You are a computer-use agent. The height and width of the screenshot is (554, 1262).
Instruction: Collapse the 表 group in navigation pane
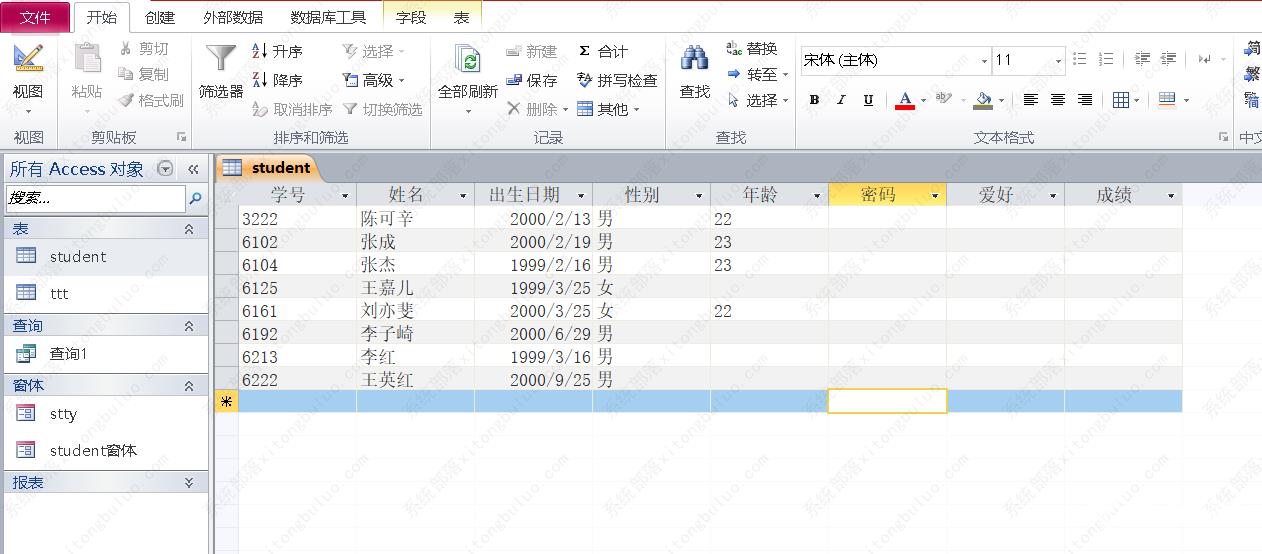[x=189, y=229]
